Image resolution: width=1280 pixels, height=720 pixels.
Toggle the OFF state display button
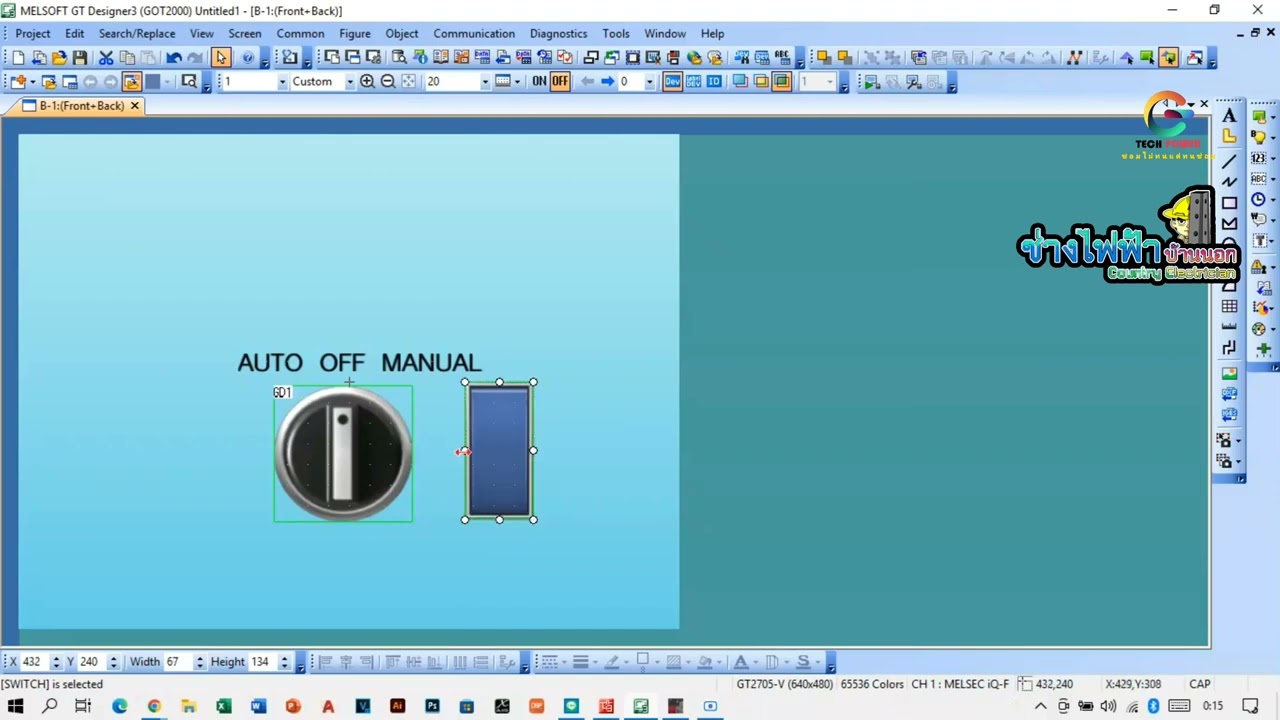[x=560, y=82]
